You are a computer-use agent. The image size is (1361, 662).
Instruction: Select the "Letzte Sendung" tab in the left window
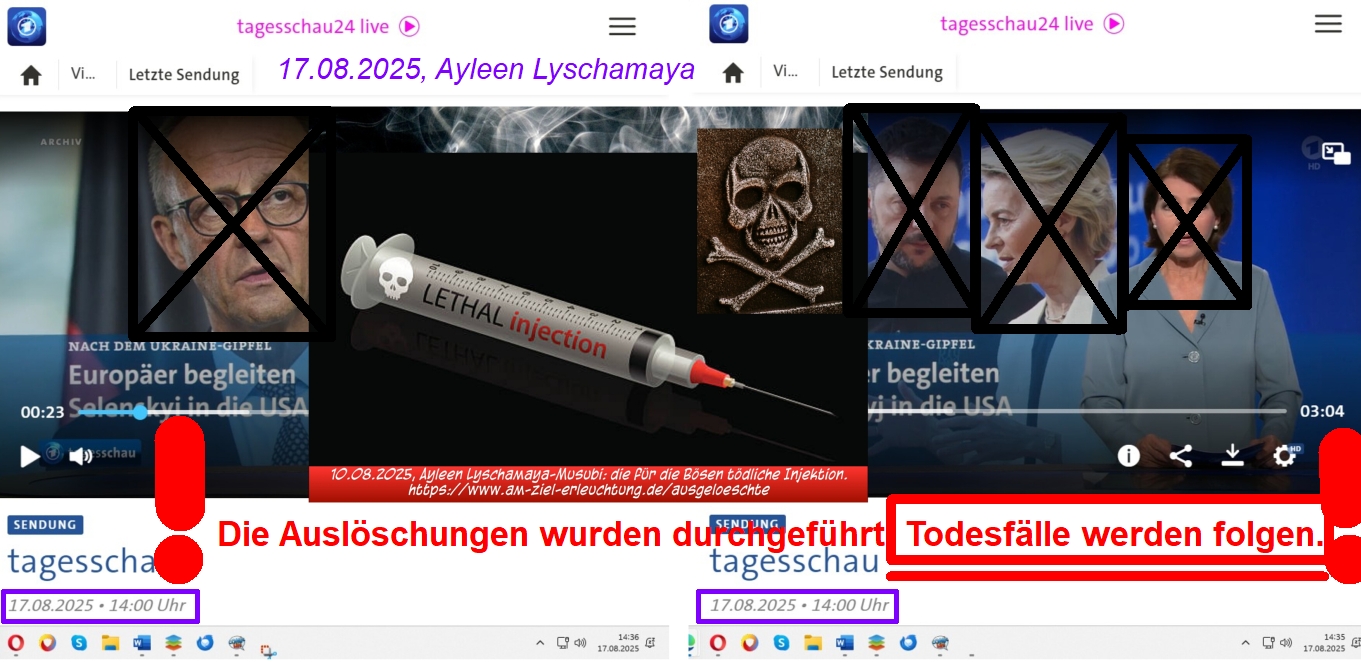(x=185, y=75)
